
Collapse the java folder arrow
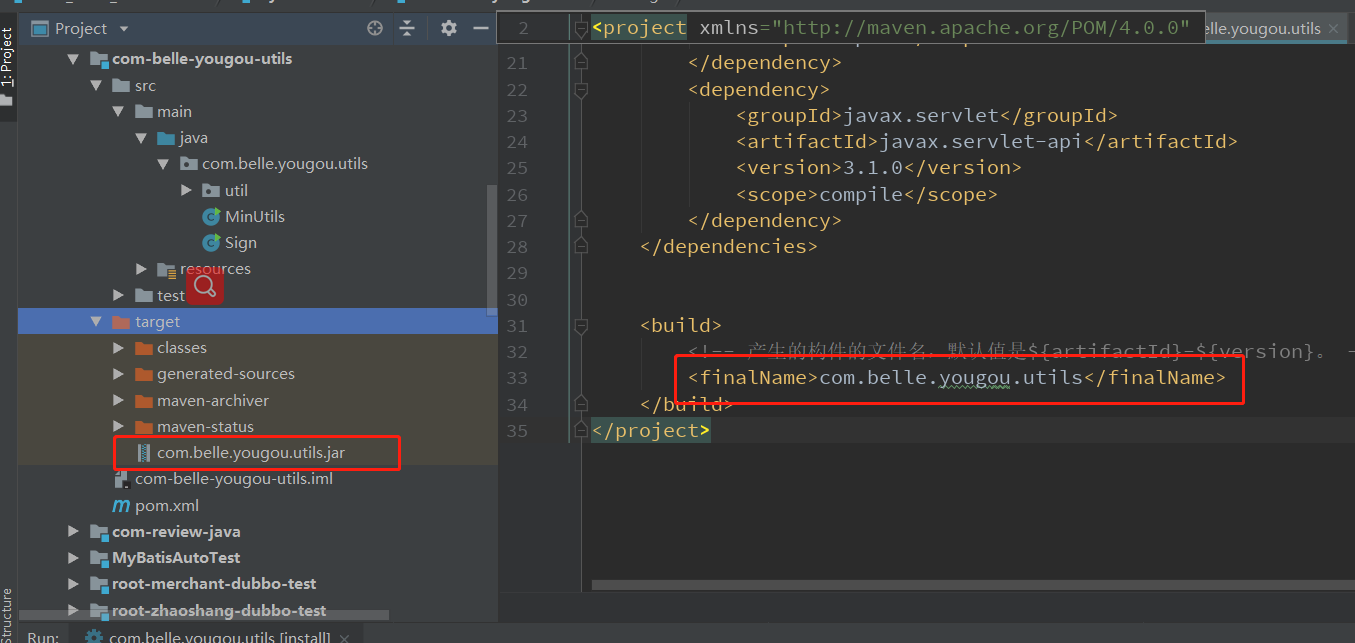click(x=142, y=137)
